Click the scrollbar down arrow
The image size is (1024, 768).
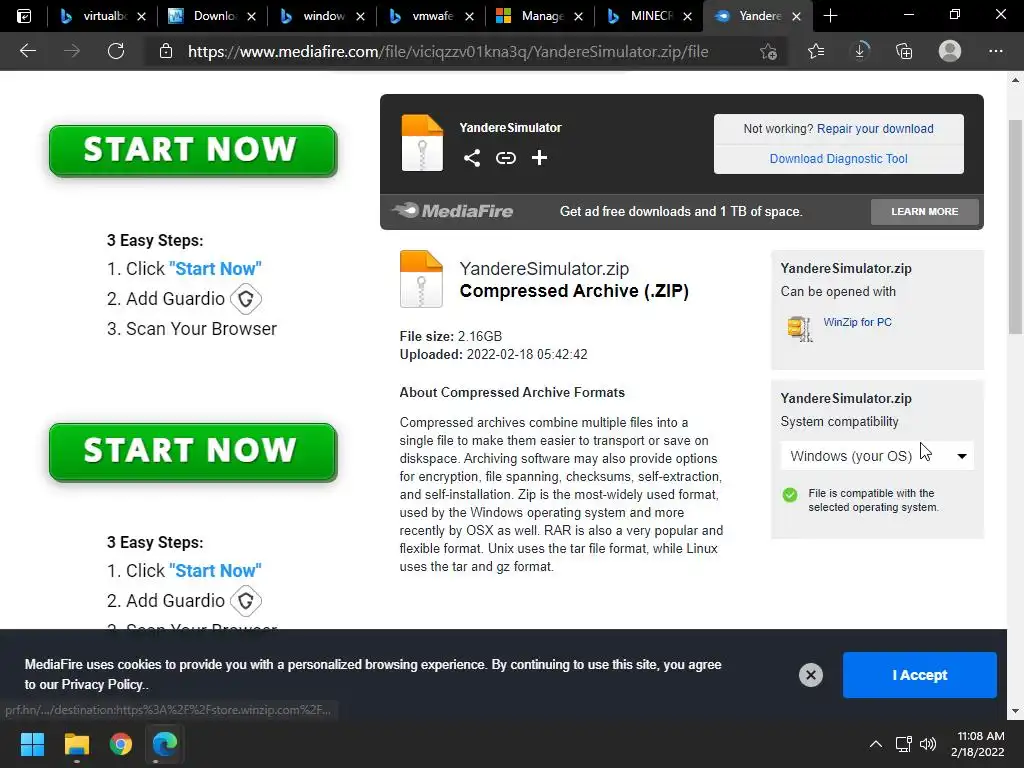[x=1015, y=711]
